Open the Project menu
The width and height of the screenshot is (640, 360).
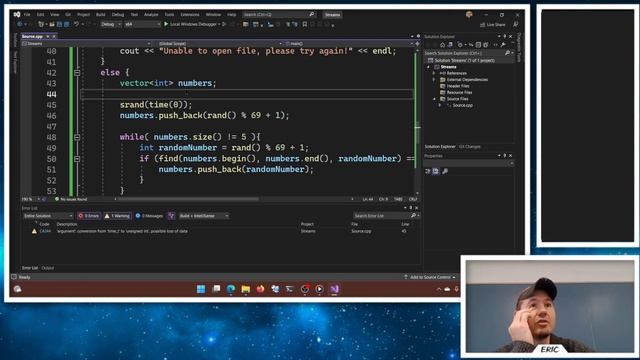click(x=83, y=14)
